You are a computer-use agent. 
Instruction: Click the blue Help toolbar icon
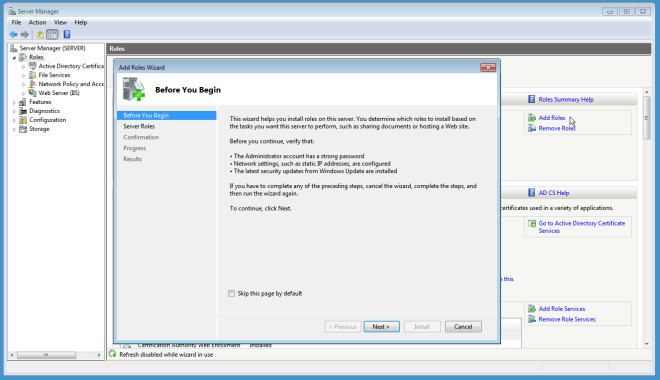[x=67, y=35]
